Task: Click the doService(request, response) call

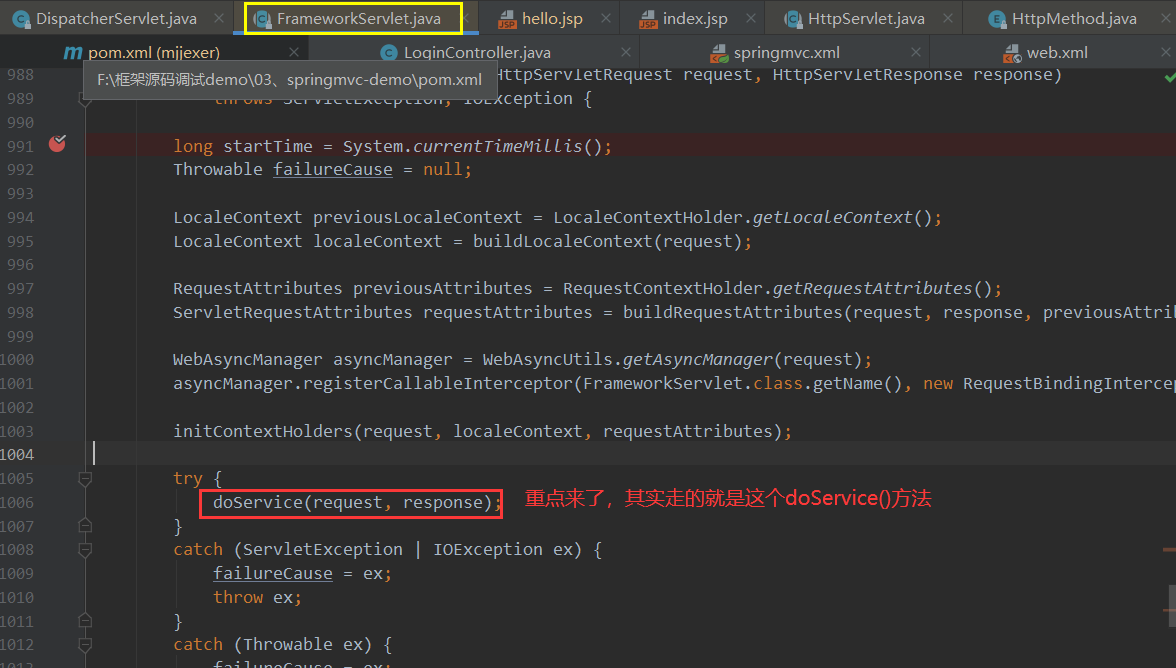Action: (351, 502)
